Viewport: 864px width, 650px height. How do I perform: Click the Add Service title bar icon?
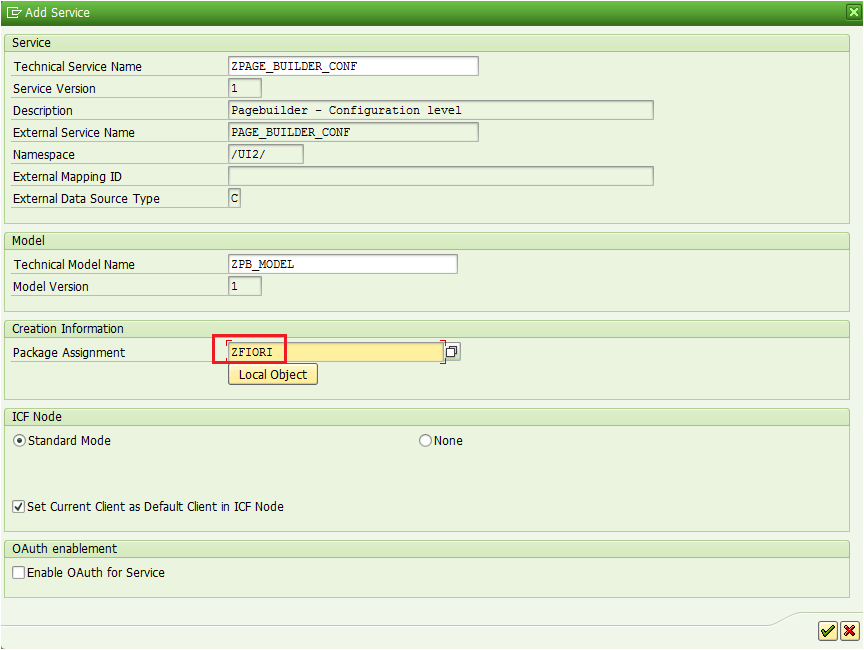[14, 12]
